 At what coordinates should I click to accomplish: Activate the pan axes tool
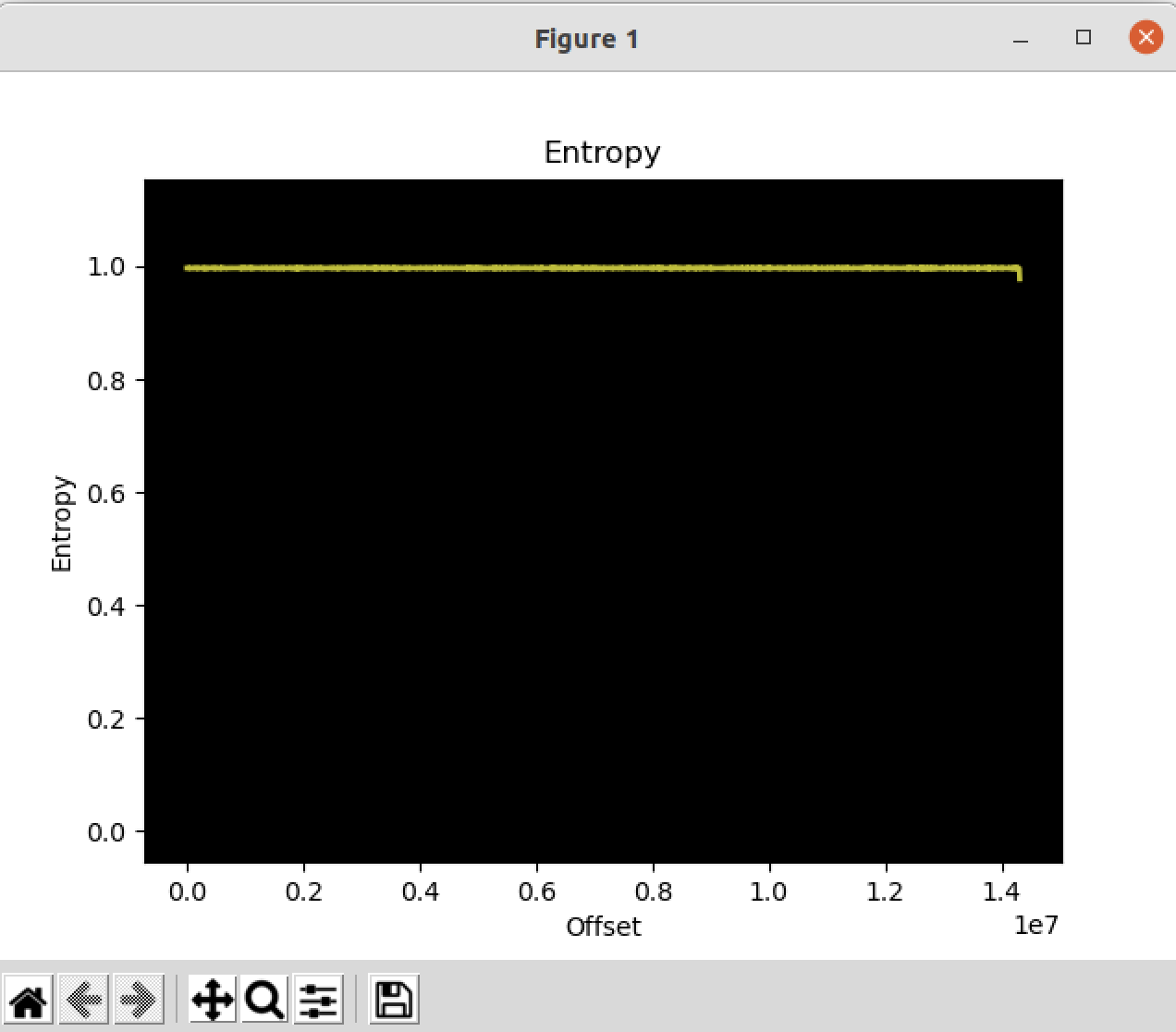213,999
